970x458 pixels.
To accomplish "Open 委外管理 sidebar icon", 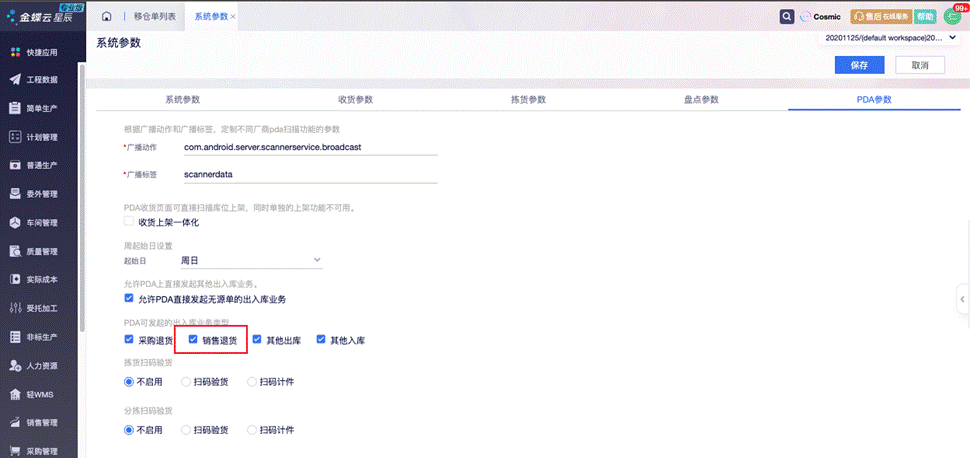I will click(15, 194).
